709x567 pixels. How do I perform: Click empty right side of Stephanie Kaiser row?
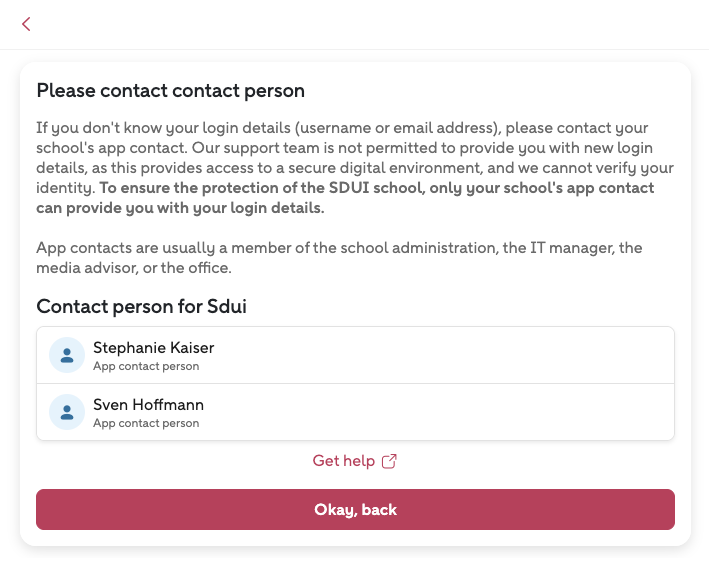pyautogui.click(x=500, y=355)
